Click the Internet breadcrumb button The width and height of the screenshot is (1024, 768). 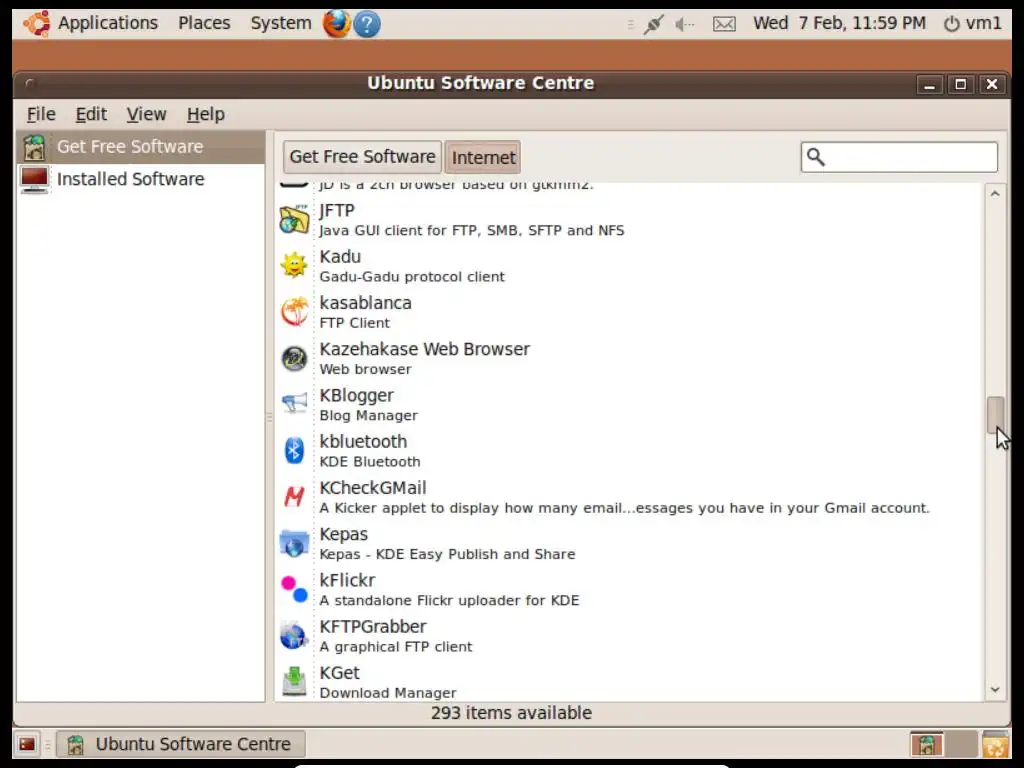point(483,157)
